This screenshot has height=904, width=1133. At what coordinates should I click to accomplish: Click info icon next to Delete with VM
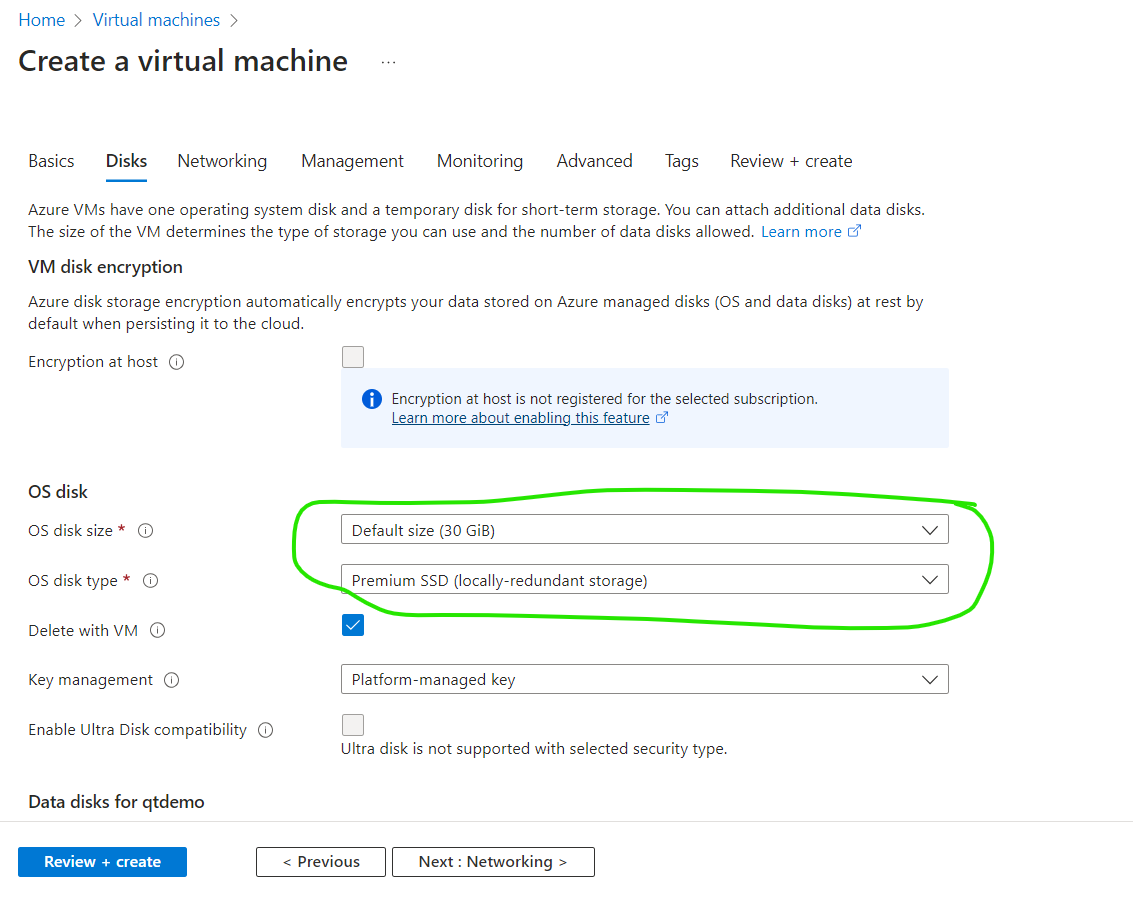(158, 631)
